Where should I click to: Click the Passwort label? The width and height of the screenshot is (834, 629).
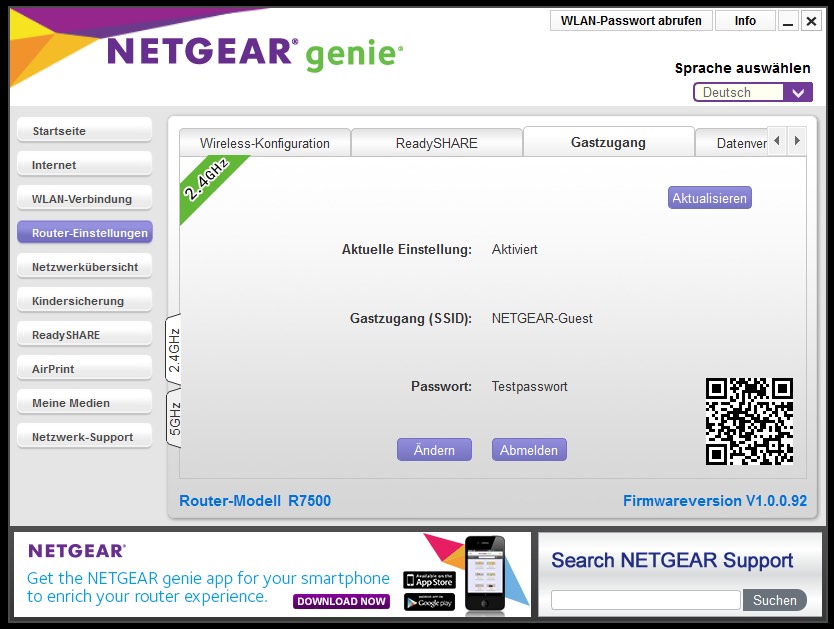coord(441,386)
